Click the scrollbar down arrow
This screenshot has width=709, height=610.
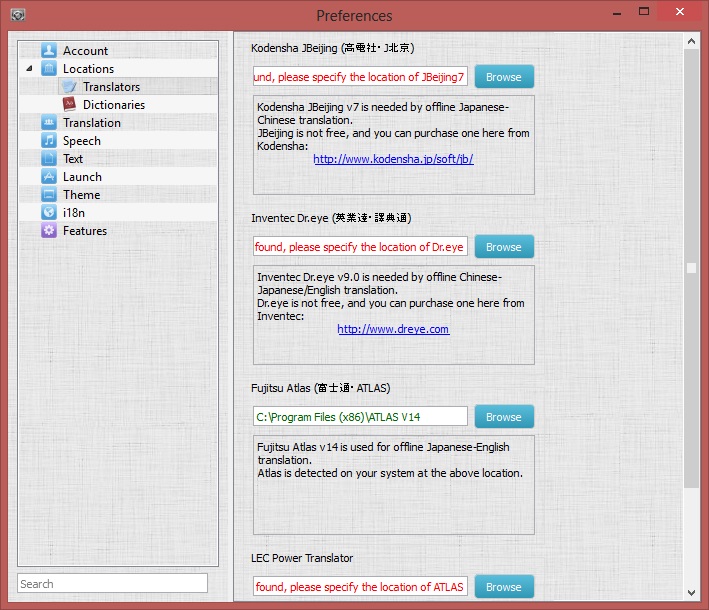tap(691, 592)
